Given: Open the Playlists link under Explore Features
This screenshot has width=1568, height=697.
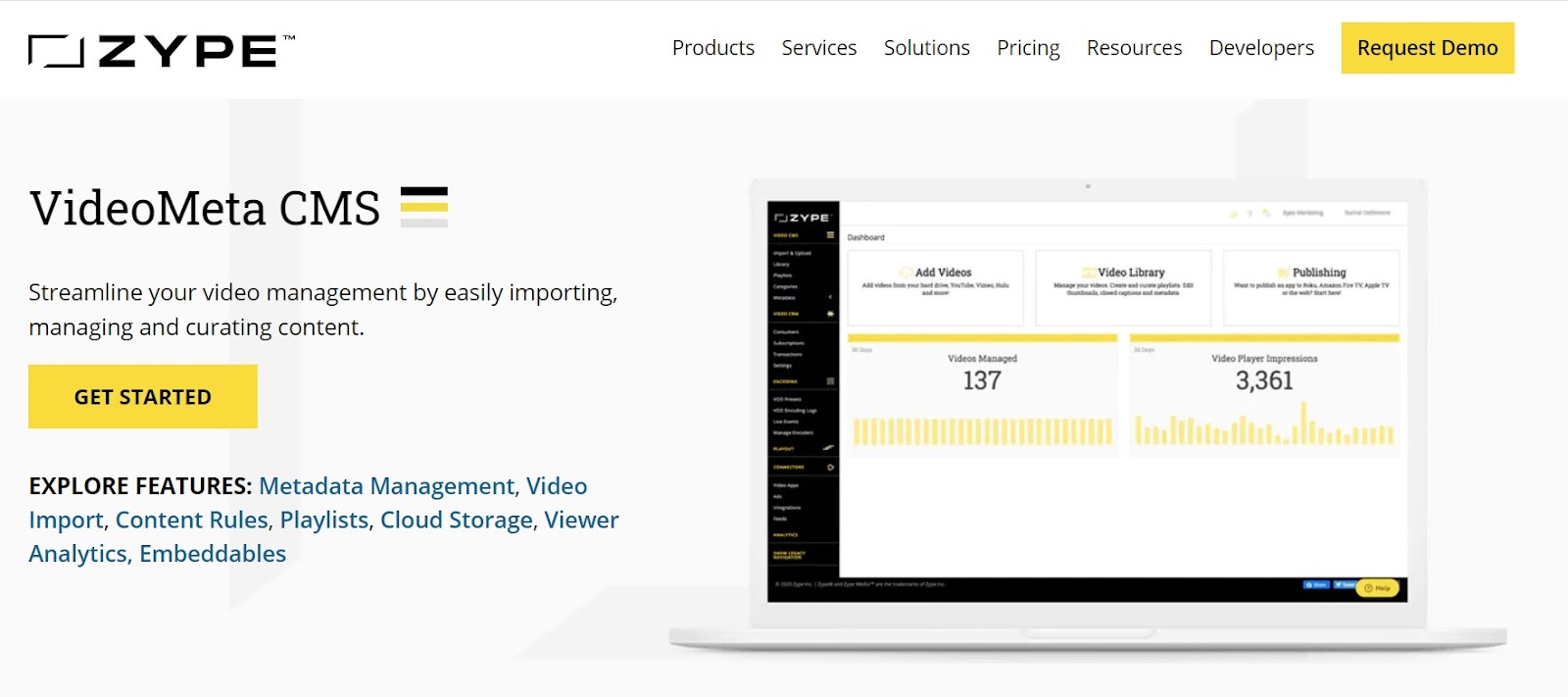Looking at the screenshot, I should point(324,520).
